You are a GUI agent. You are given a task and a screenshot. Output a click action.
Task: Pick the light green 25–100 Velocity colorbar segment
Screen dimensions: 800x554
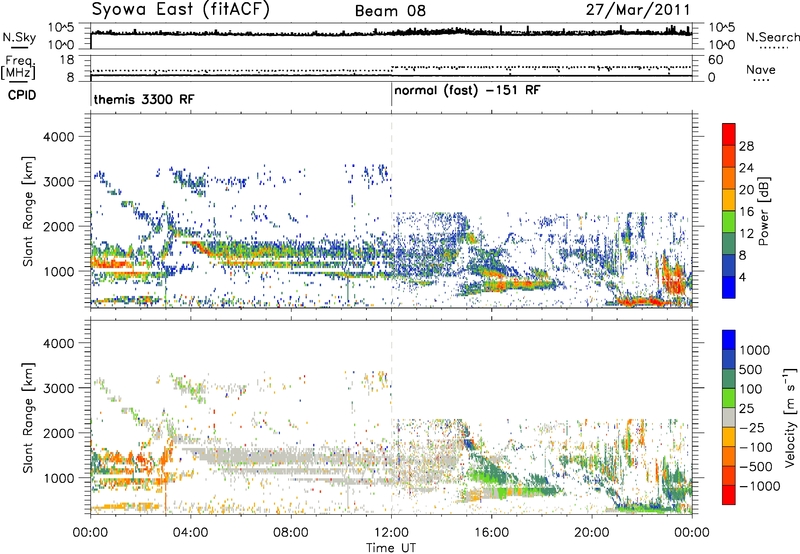click(x=729, y=398)
